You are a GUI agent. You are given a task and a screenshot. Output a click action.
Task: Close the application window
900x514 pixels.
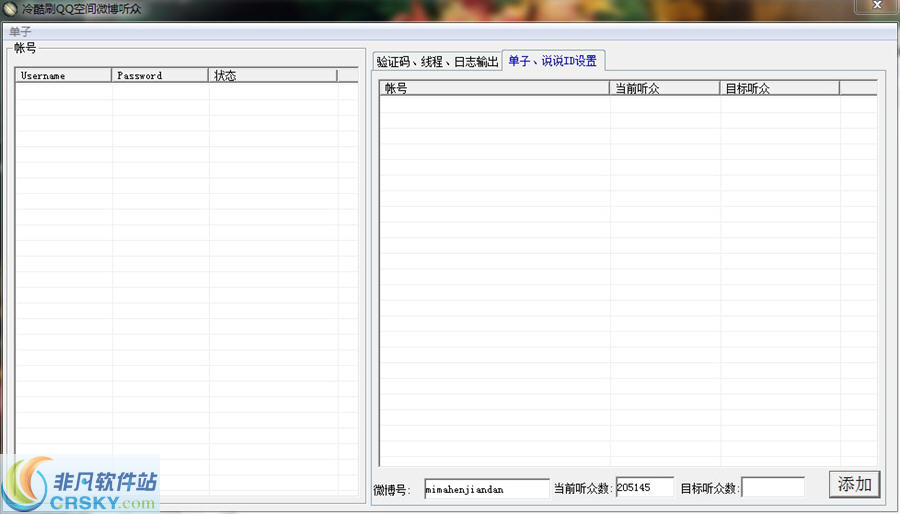pyautogui.click(x=877, y=6)
